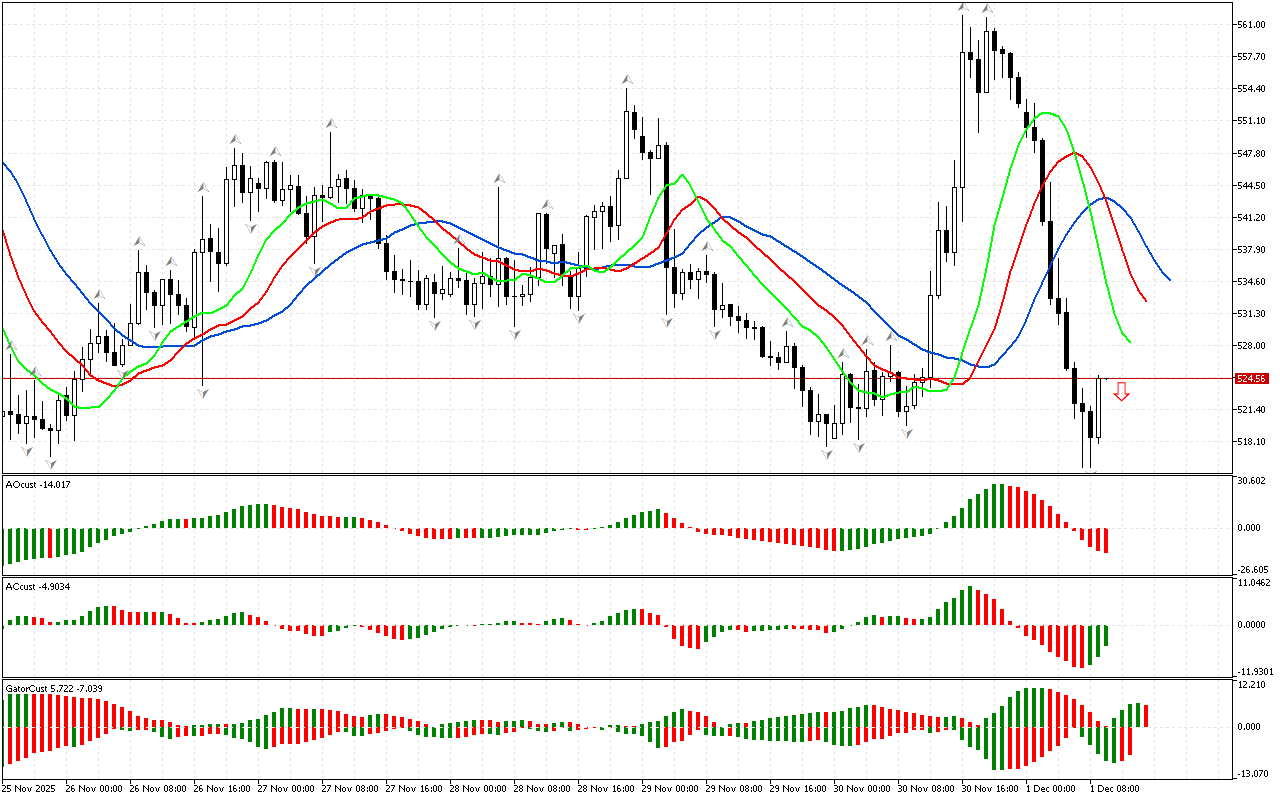Click the 30.602 AO scale value
The image size is (1280, 800).
coord(1252,481)
